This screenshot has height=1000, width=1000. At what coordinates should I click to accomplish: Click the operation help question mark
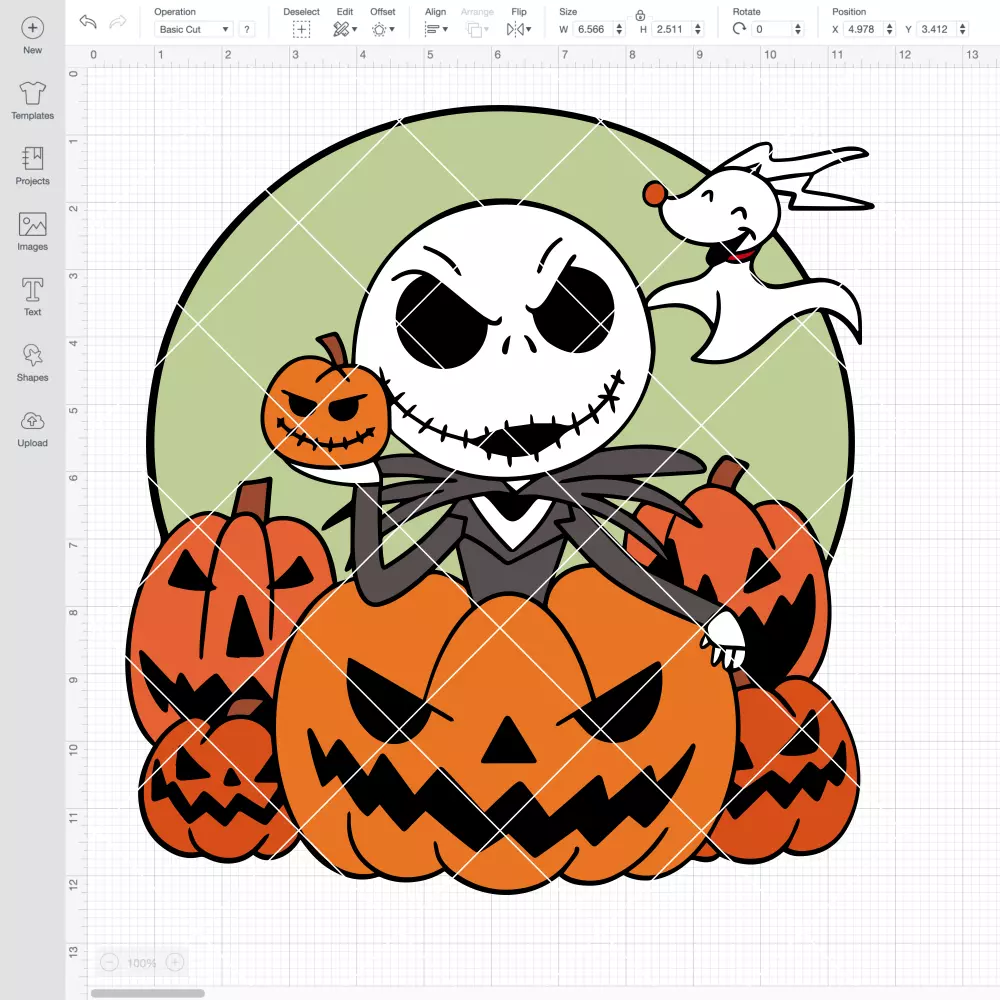(247, 29)
